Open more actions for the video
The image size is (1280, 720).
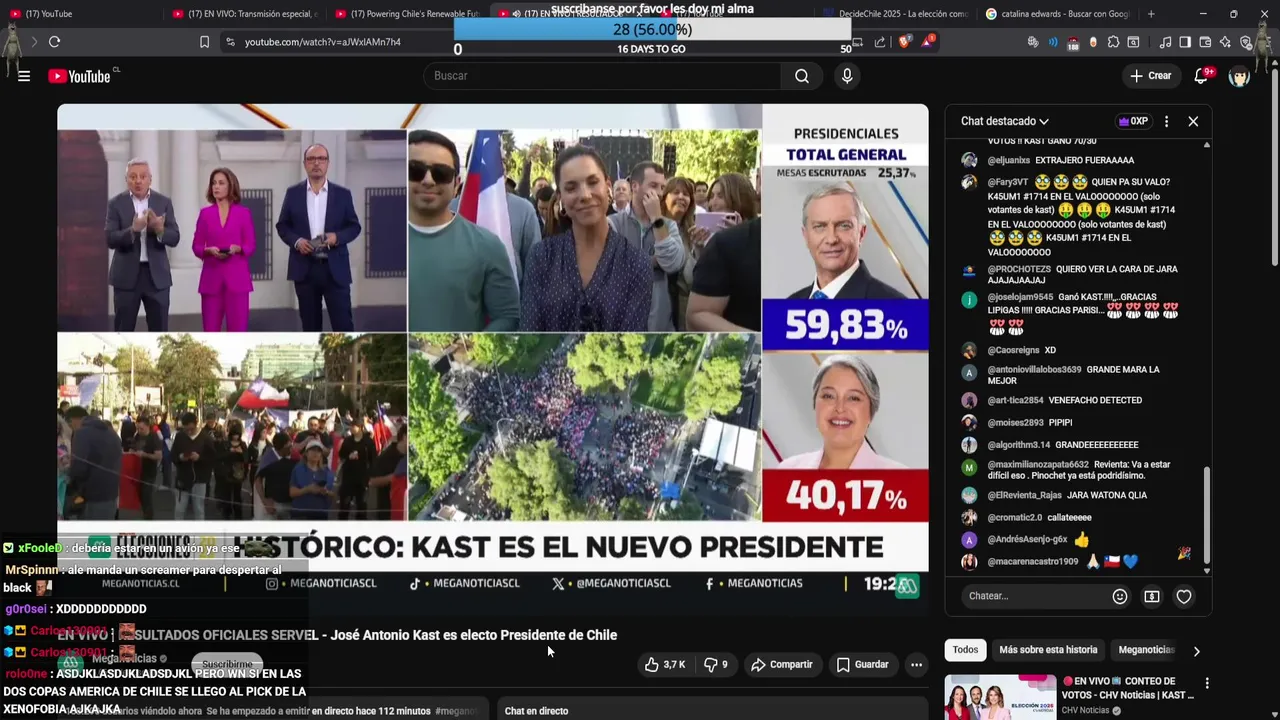(x=916, y=664)
